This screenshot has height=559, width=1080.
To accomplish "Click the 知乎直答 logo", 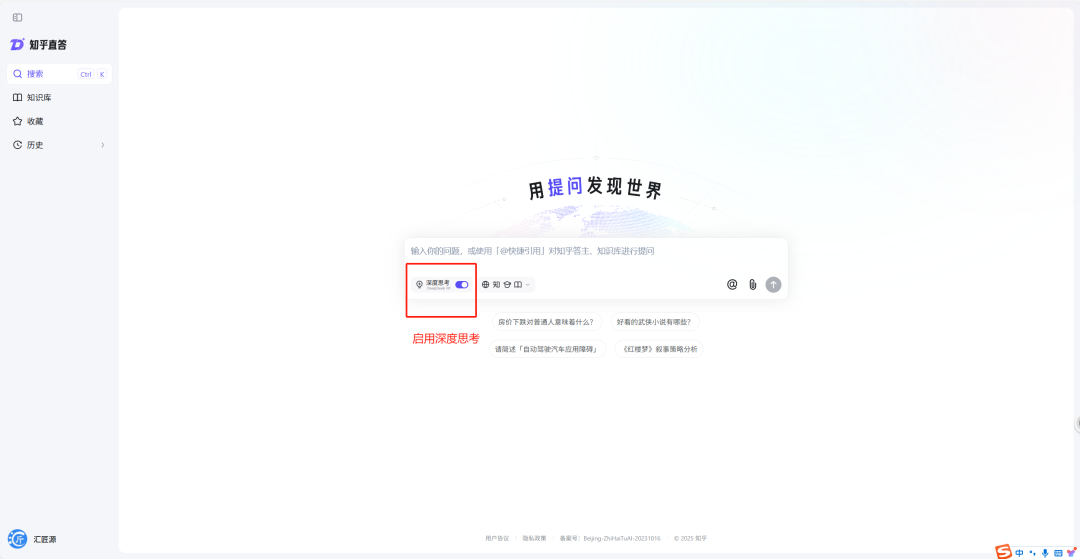I will pos(39,45).
